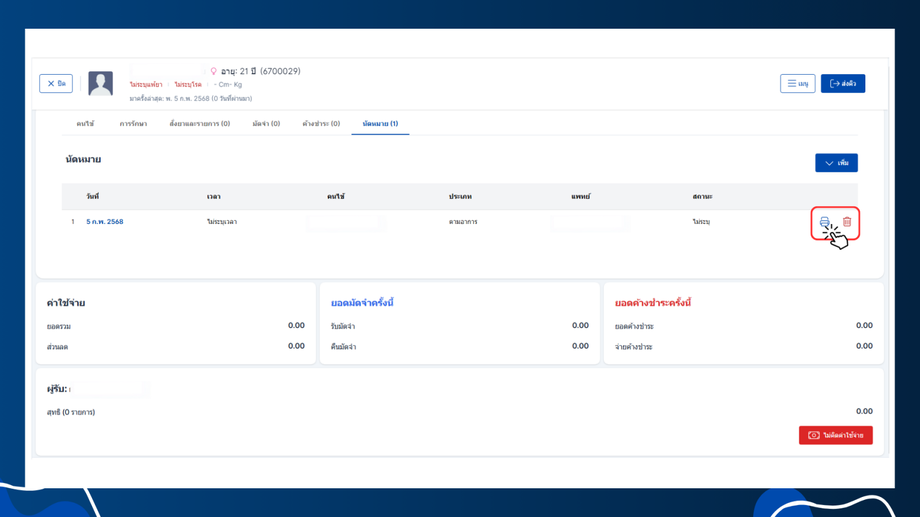This screenshot has width=920, height=517.
Task: Click the ส่งตัว transfer button
Action: 843,83
